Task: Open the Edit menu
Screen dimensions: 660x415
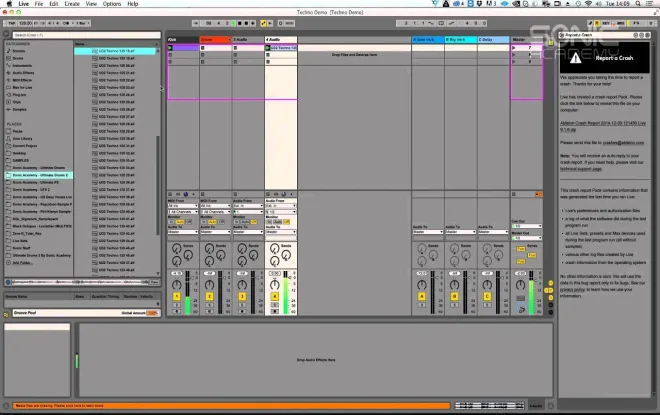Action: click(54, 4)
